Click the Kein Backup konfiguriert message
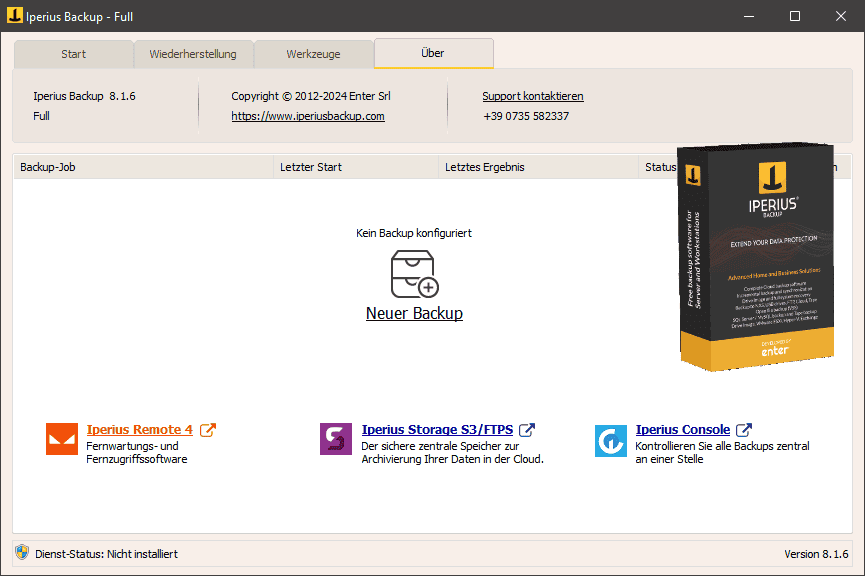 pos(414,233)
